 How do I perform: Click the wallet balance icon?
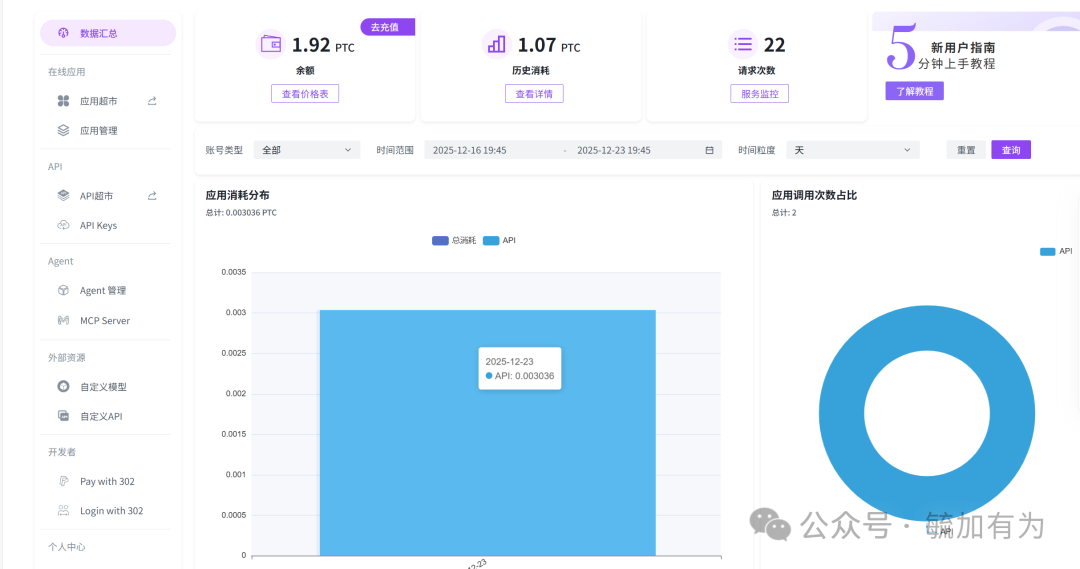(x=271, y=45)
